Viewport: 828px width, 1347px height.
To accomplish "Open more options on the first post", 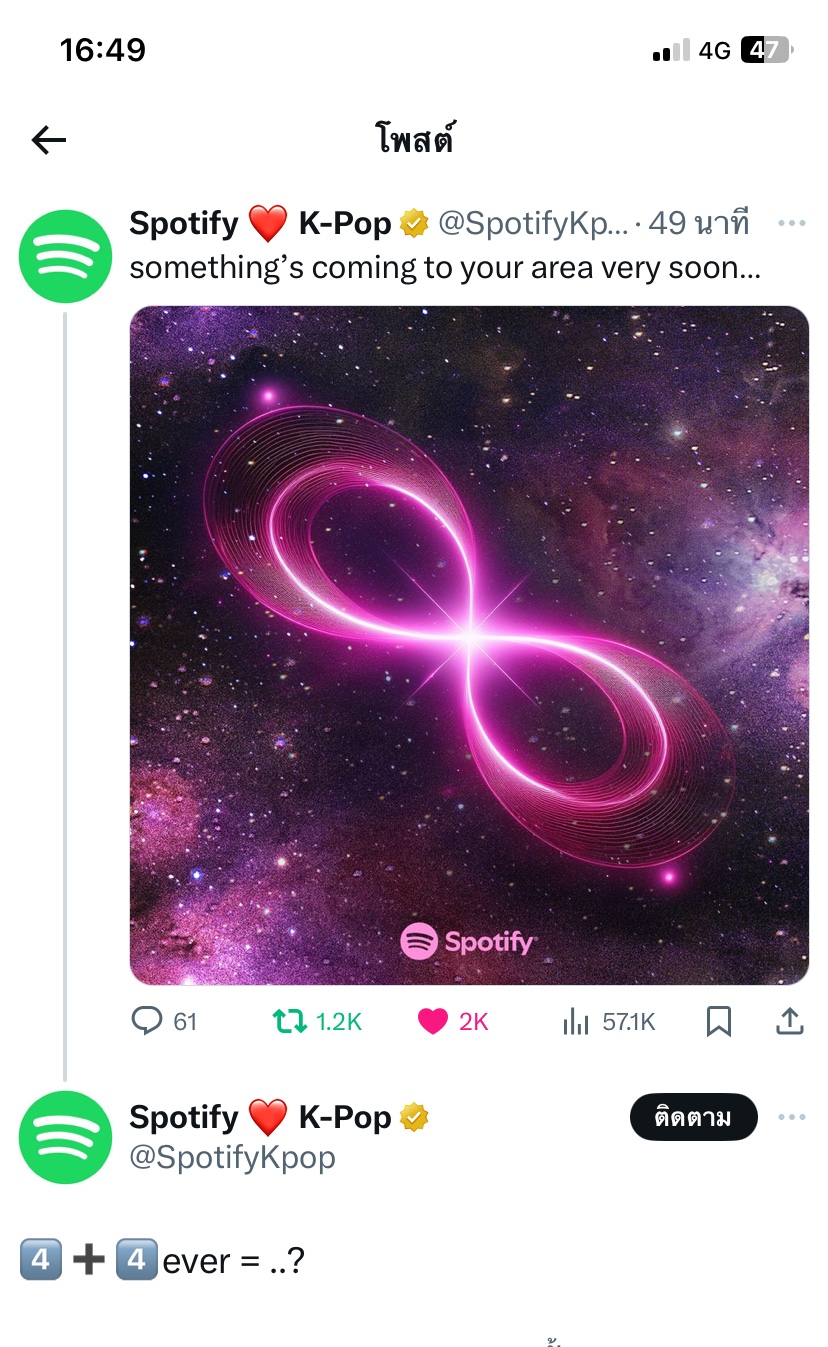I will (791, 223).
